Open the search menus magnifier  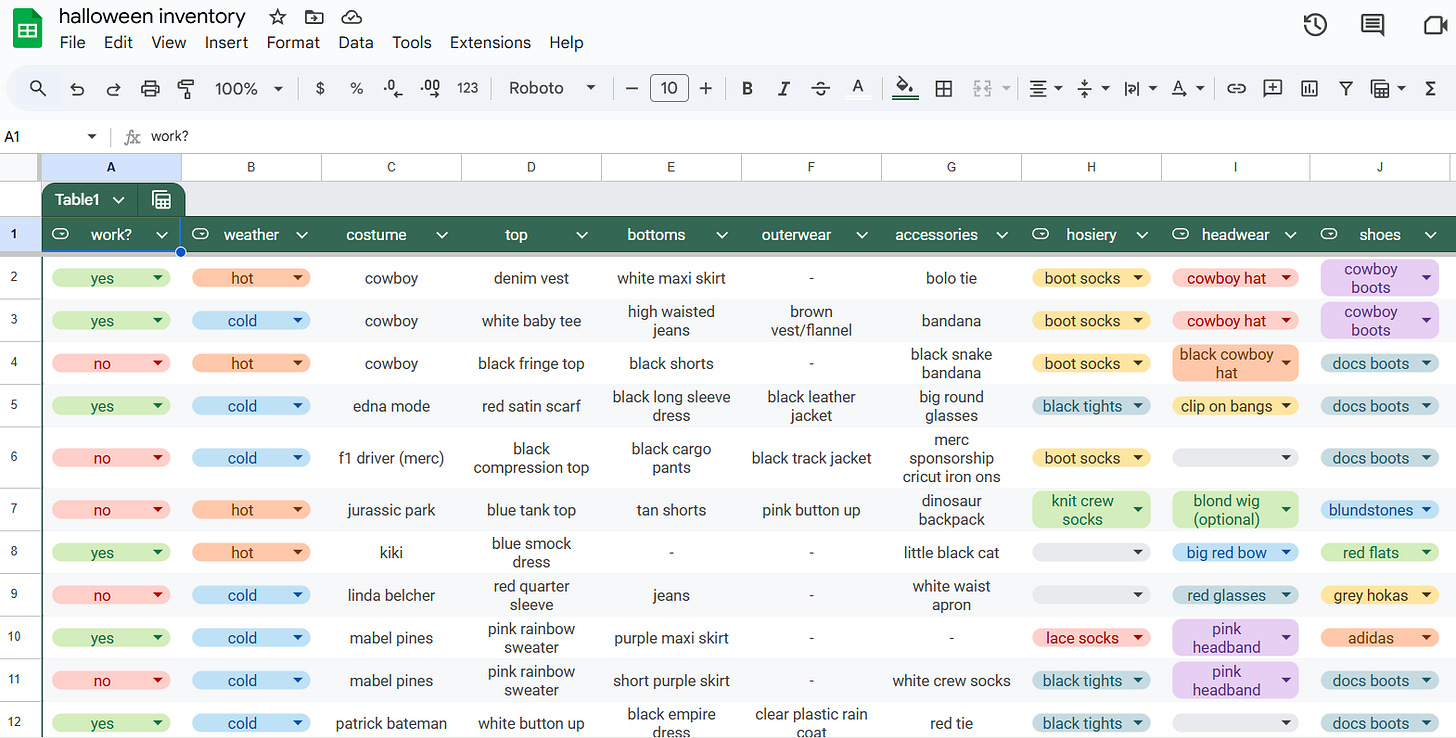tap(38, 88)
